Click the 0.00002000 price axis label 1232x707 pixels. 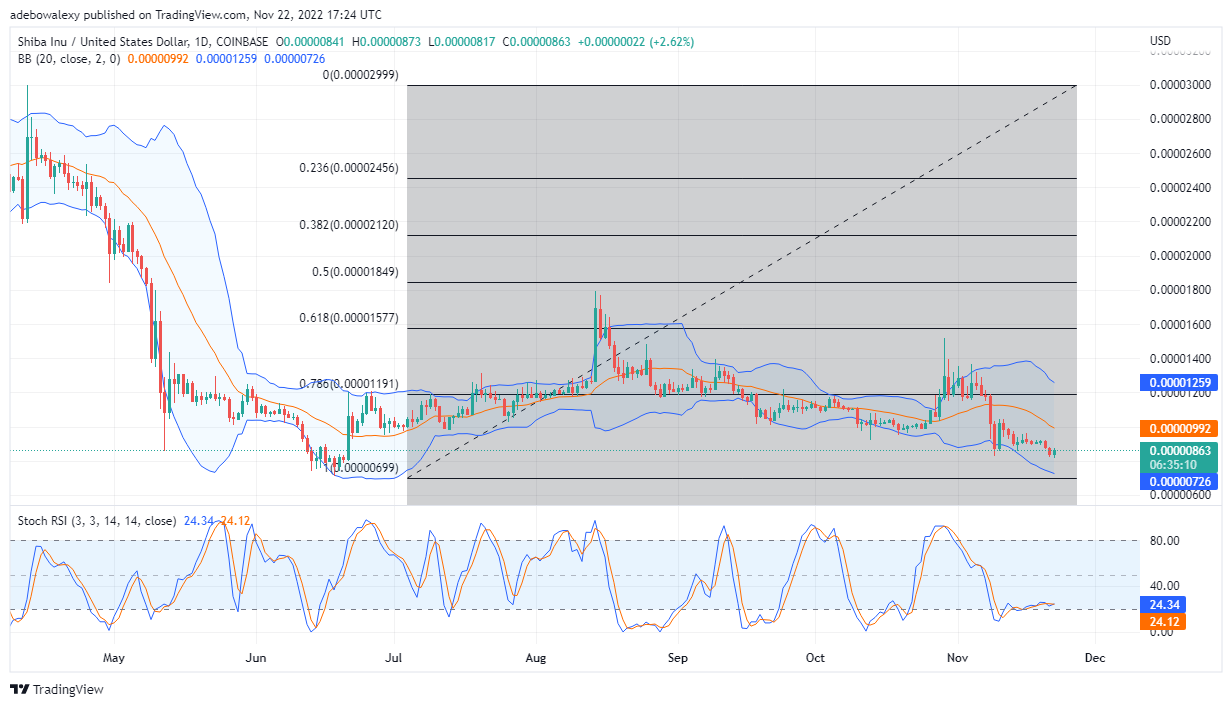click(x=1180, y=255)
